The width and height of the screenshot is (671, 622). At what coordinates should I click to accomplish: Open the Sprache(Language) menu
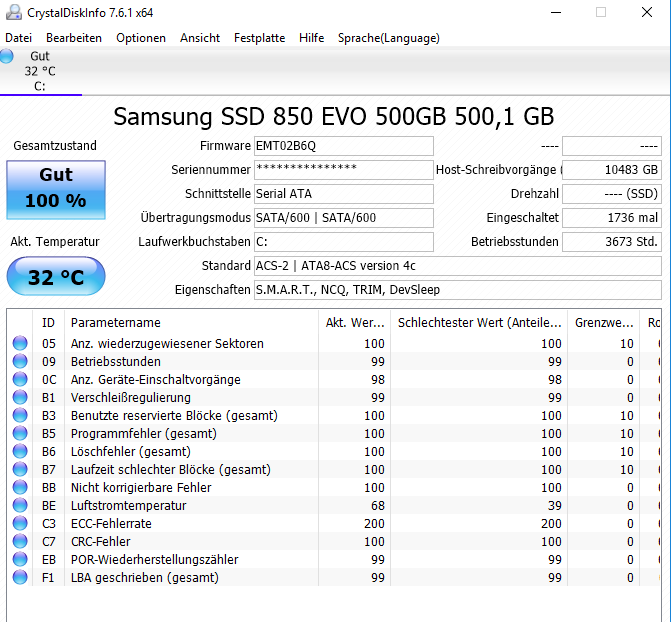tap(389, 38)
